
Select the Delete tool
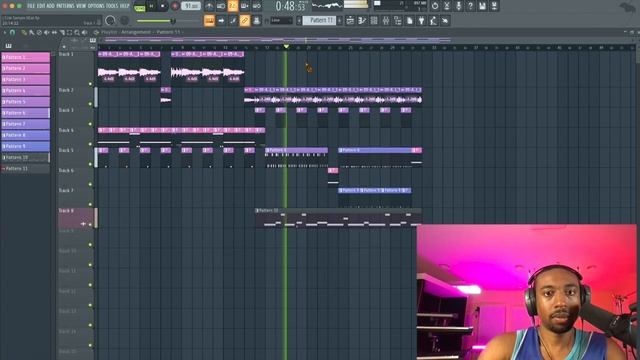pyautogui.click(x=39, y=32)
